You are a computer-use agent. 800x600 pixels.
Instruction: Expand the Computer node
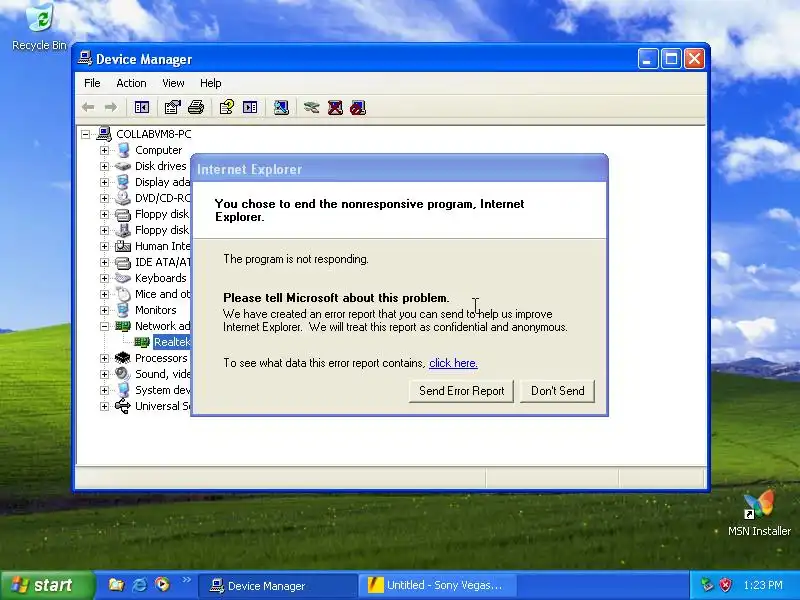pos(104,150)
